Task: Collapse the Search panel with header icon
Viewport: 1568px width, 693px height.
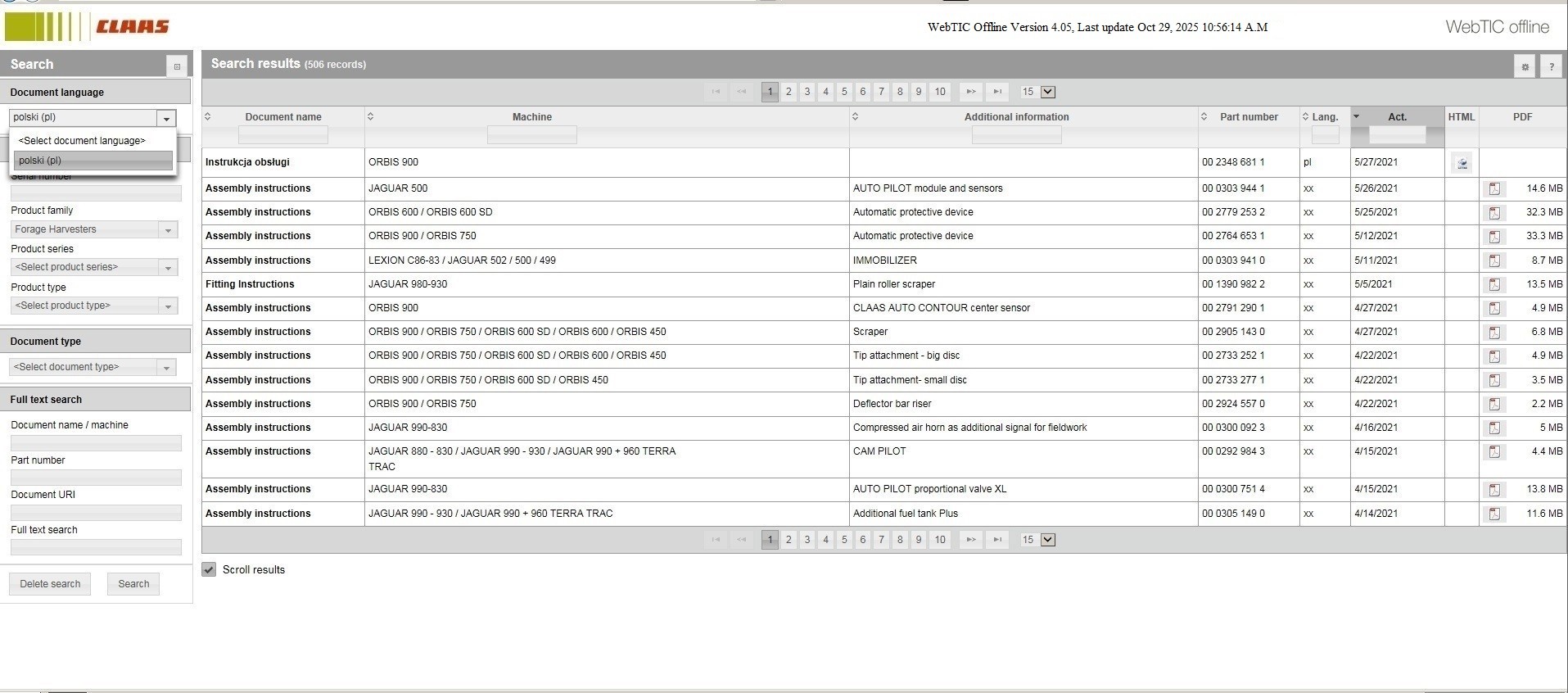Action: click(x=177, y=66)
